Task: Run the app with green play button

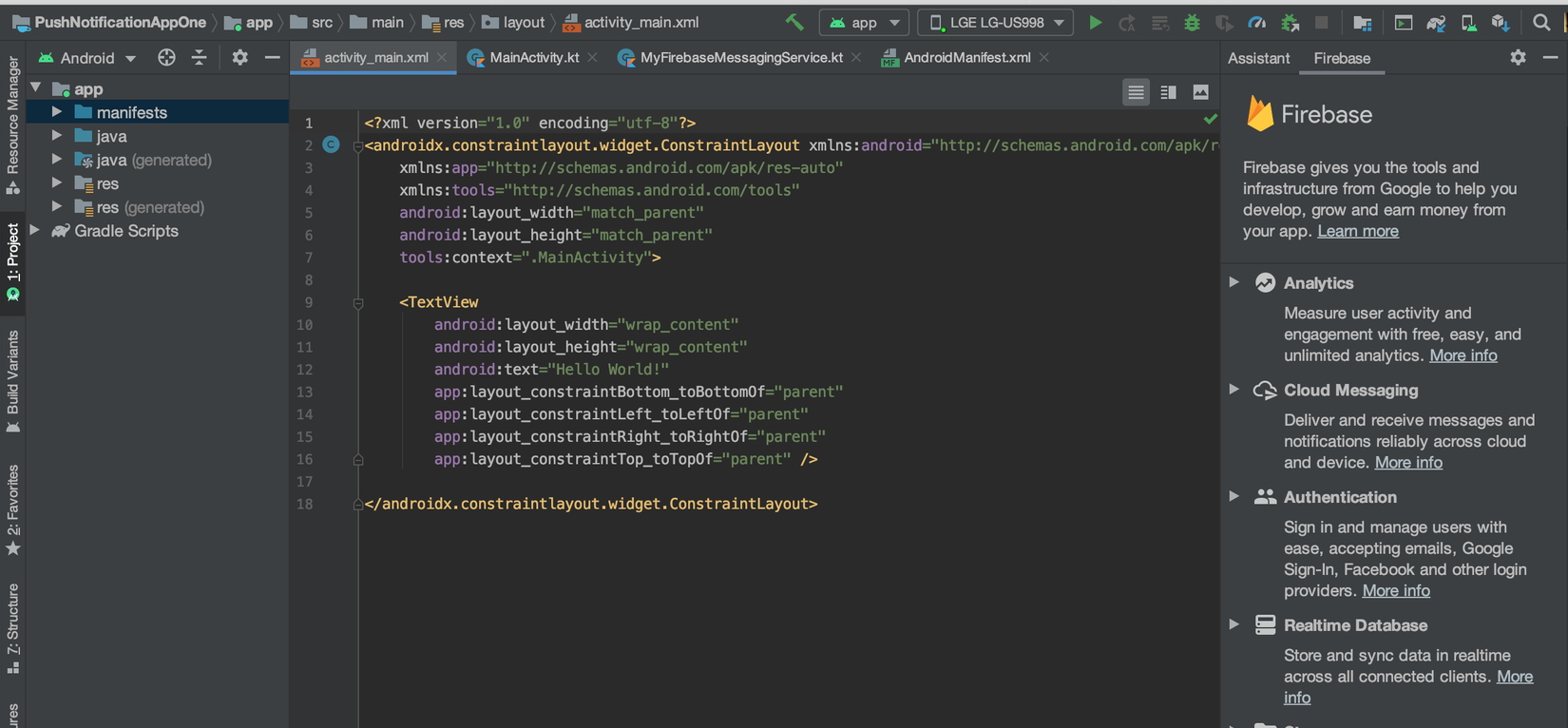Action: [x=1096, y=22]
